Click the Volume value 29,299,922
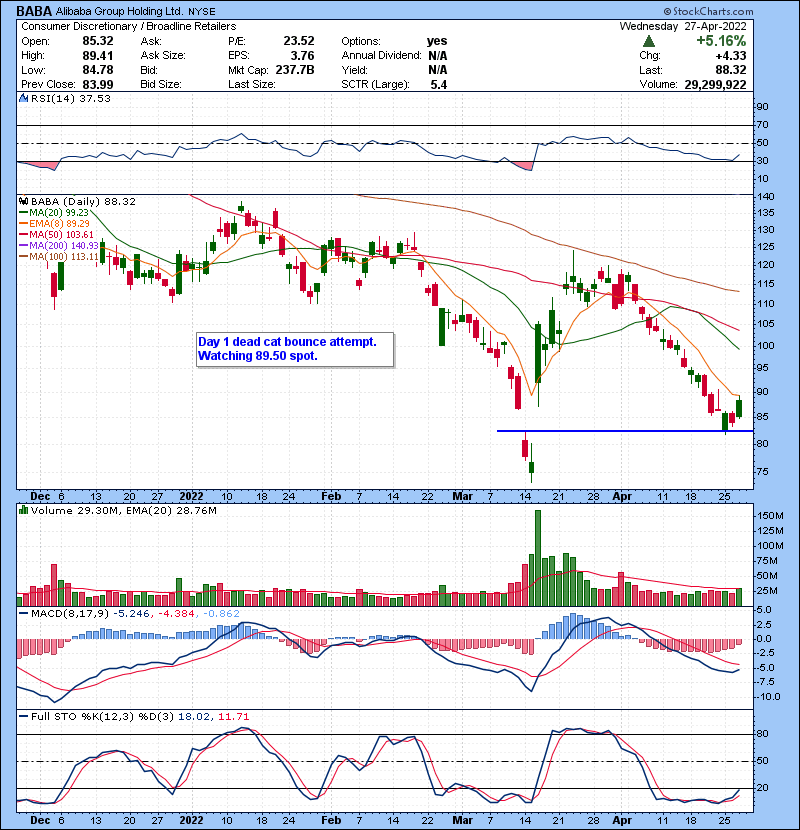Viewport: 800px width, 830px height. [x=715, y=84]
